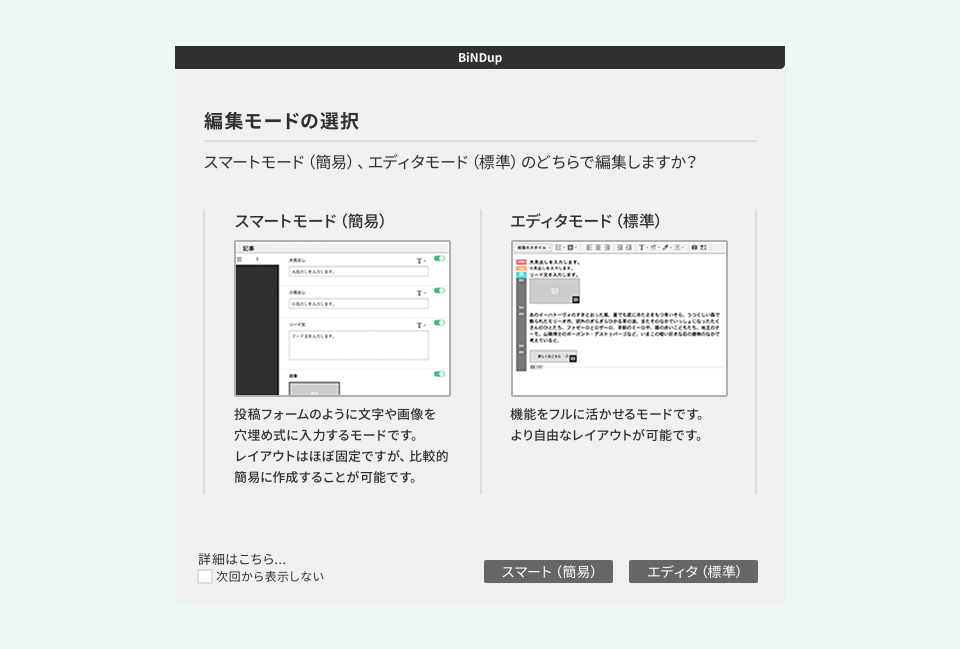960x649 pixels.
Task: Click the BiNDup title bar text
Action: (x=480, y=58)
